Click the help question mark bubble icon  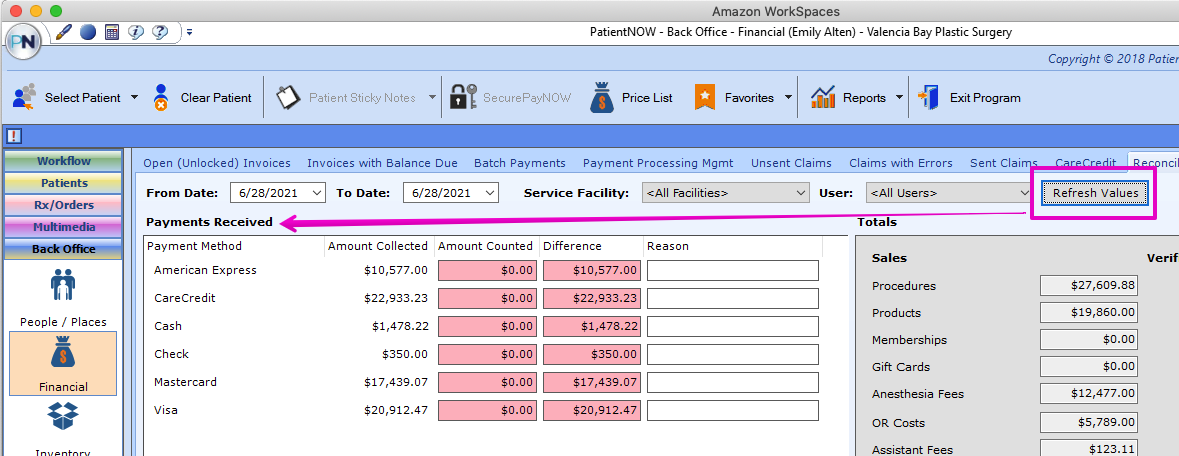click(x=159, y=32)
